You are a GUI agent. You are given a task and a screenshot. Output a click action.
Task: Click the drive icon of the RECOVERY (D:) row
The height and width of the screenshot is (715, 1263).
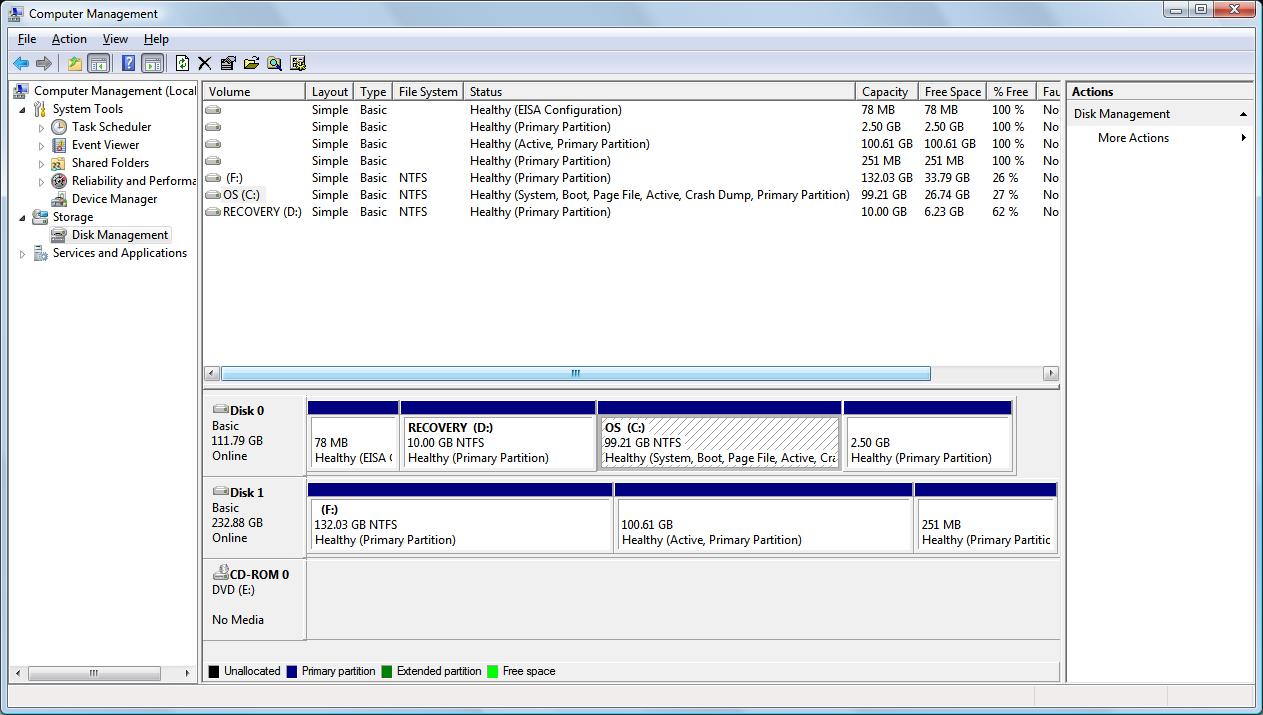[213, 212]
